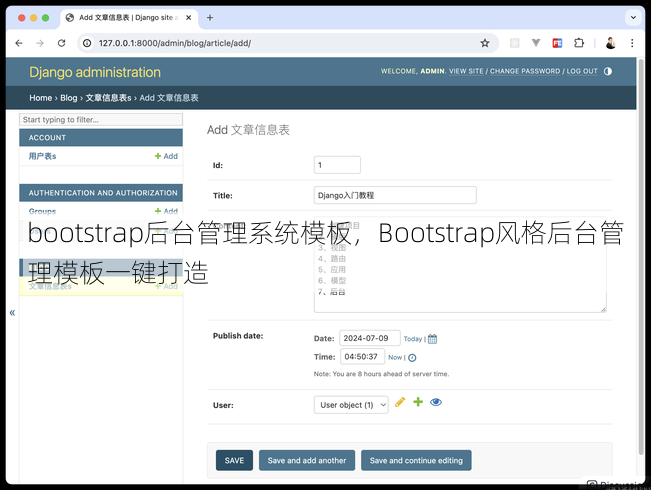The image size is (651, 490).
Task: Go to Home in breadcrumb
Action: 40,98
